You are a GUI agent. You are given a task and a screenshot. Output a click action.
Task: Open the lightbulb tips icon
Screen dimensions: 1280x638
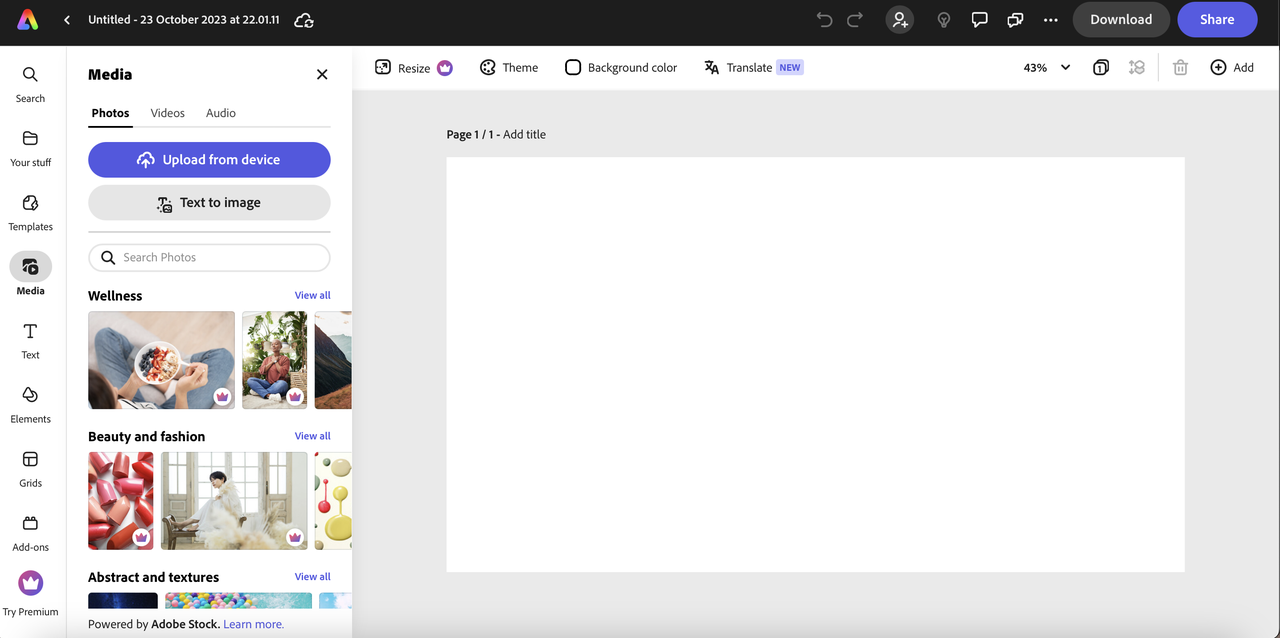pyautogui.click(x=943, y=20)
